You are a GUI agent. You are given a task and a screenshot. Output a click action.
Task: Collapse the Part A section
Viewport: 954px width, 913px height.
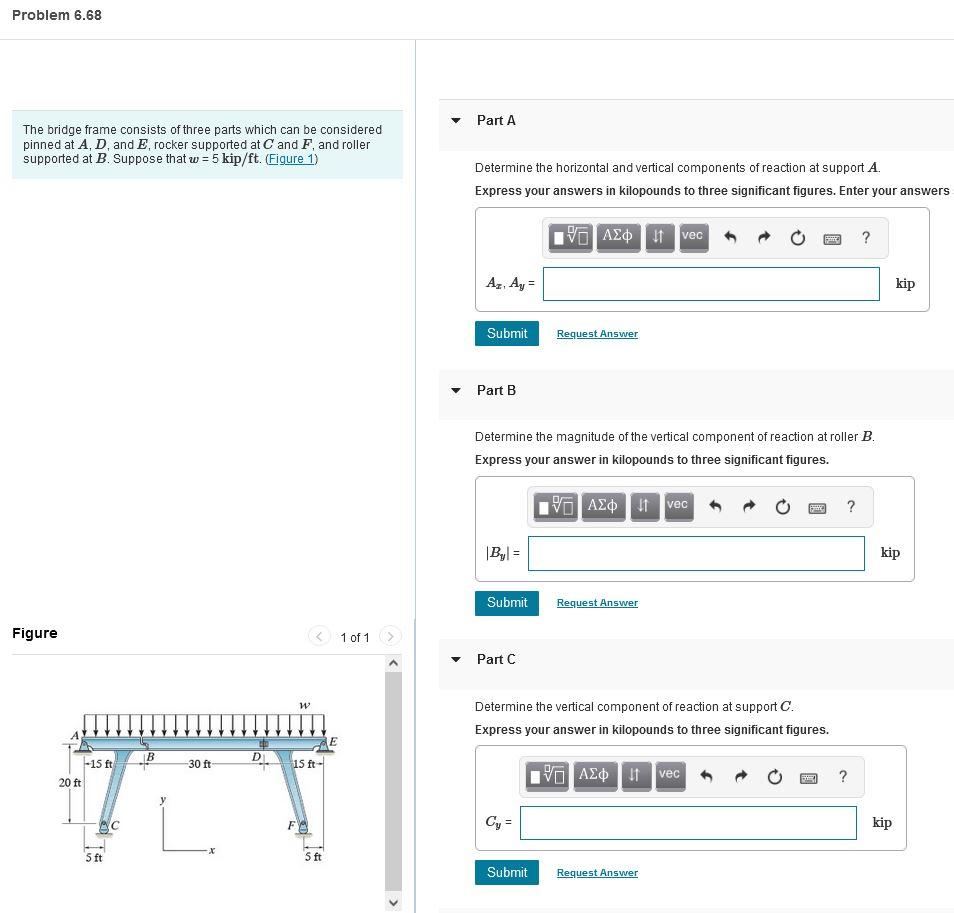pyautogui.click(x=456, y=120)
